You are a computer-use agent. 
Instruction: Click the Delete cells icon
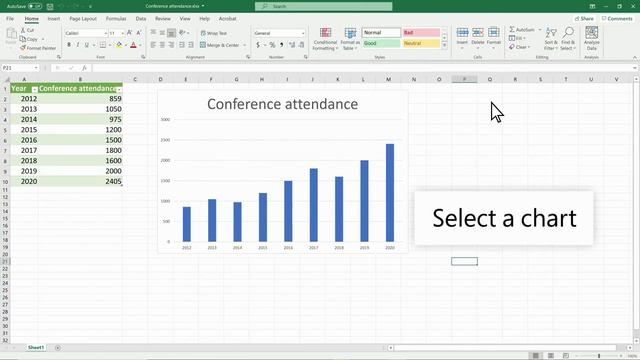[478, 33]
